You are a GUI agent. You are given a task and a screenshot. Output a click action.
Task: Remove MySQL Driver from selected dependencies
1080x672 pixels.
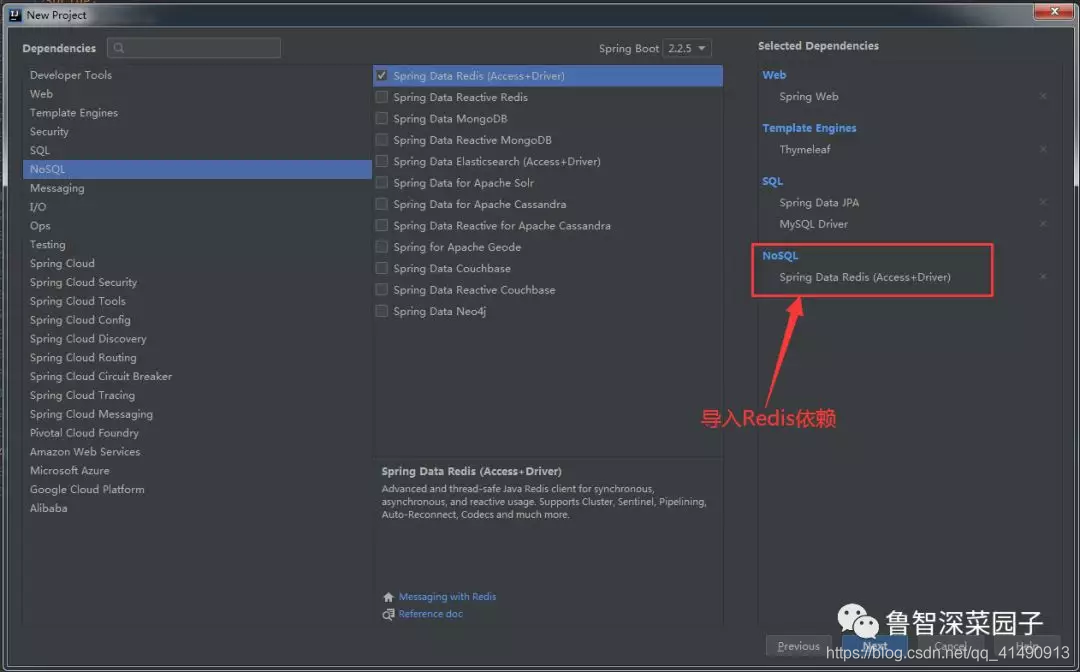coord(1043,224)
